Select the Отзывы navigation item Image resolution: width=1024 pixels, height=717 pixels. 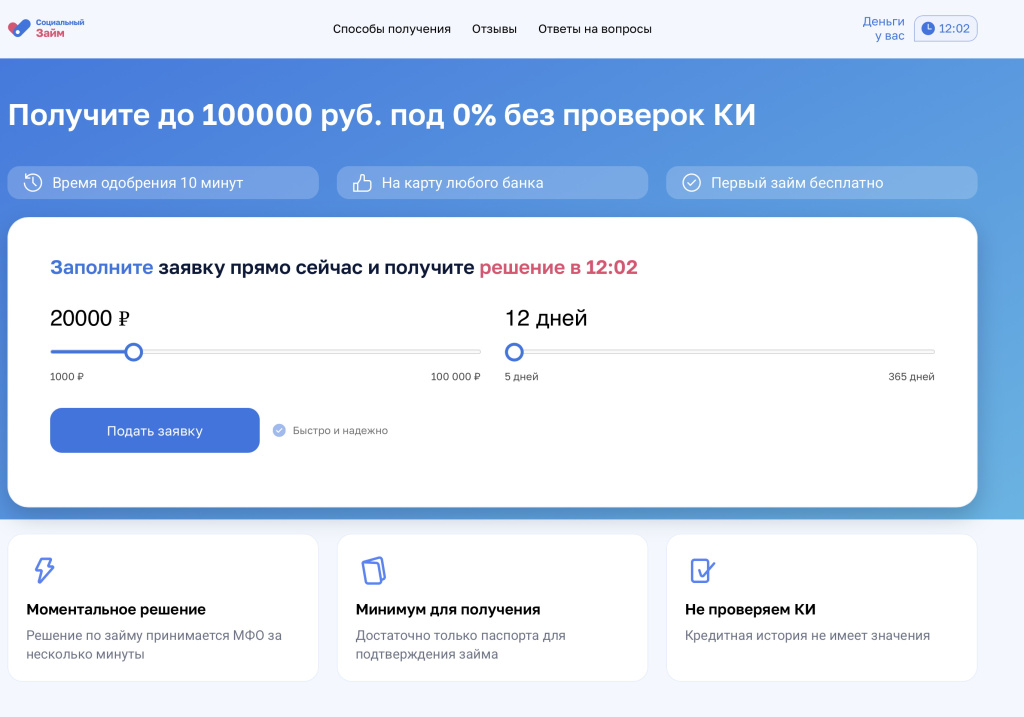coord(492,29)
